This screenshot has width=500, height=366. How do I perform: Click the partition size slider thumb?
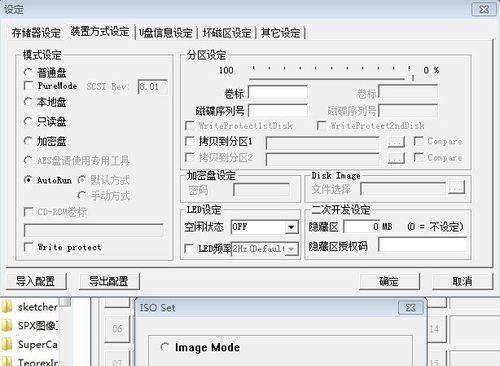[x=413, y=78]
